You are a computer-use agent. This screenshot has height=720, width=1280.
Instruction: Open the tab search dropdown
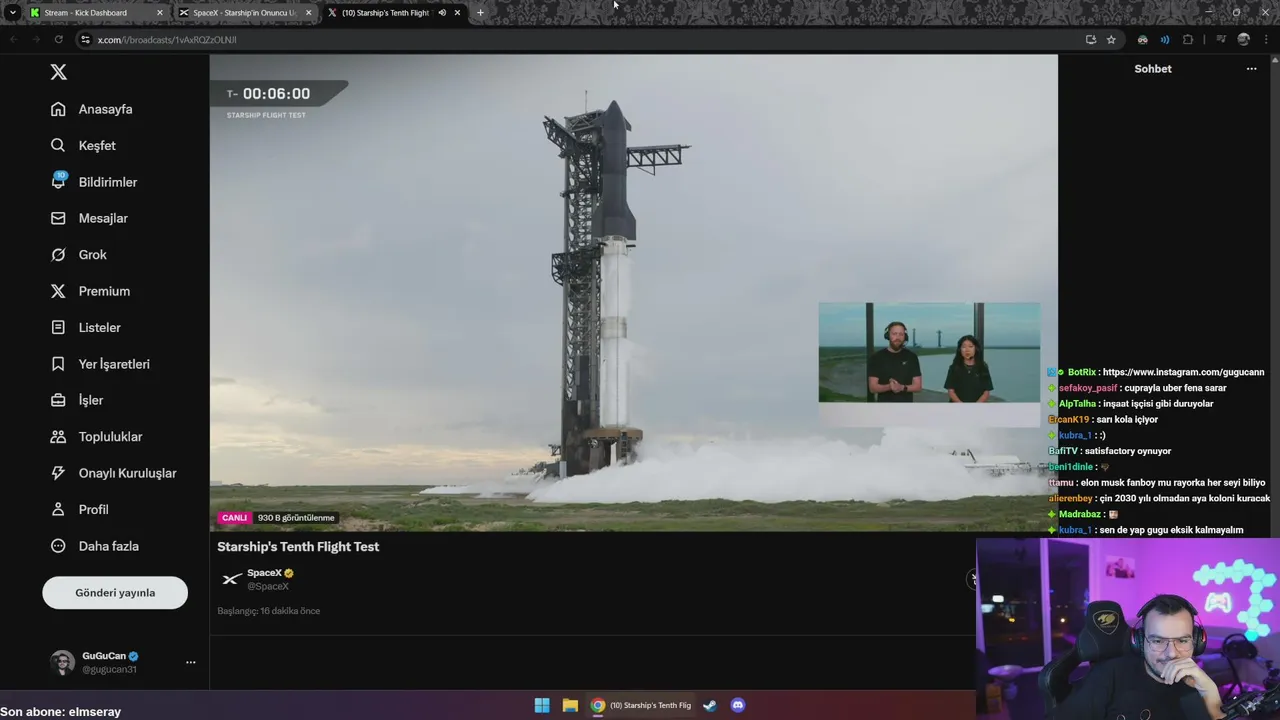click(12, 13)
